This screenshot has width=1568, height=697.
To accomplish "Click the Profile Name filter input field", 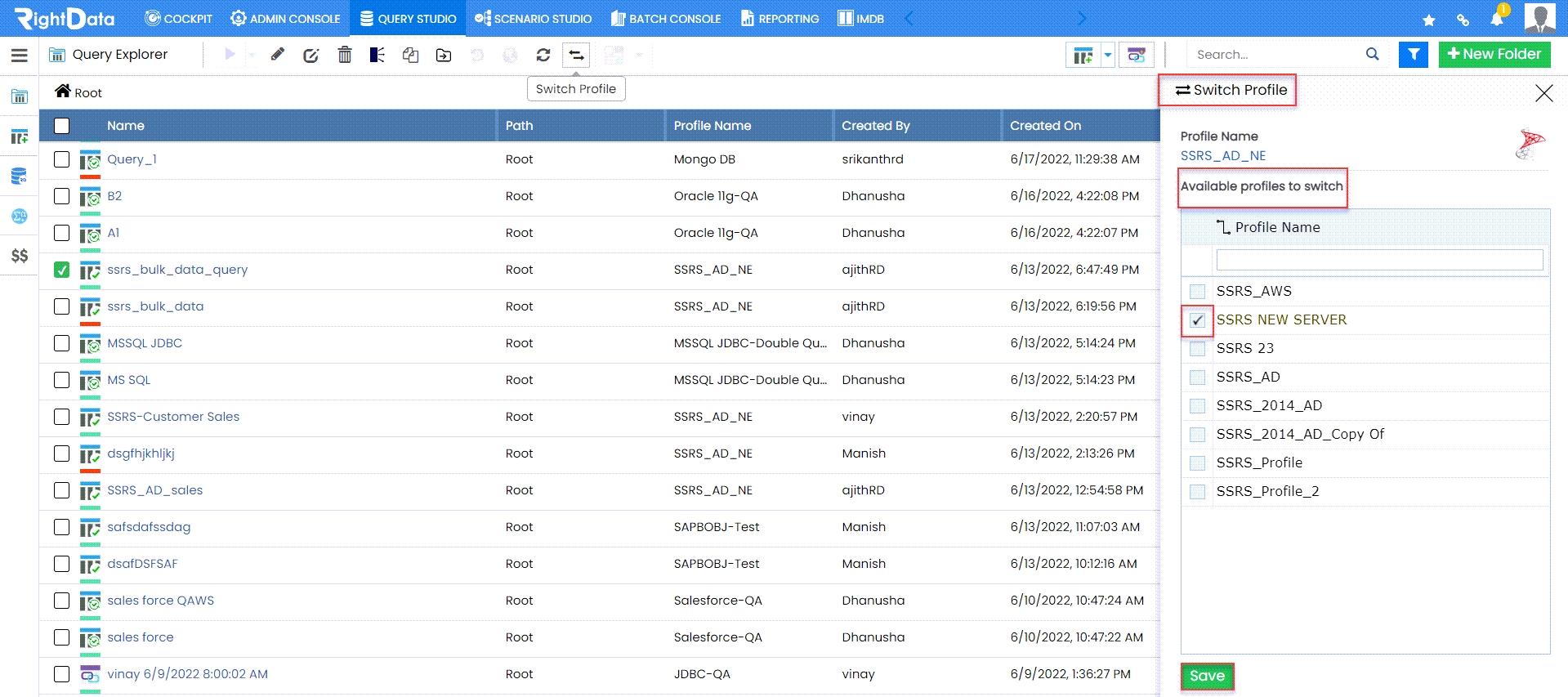I will pyautogui.click(x=1379, y=260).
